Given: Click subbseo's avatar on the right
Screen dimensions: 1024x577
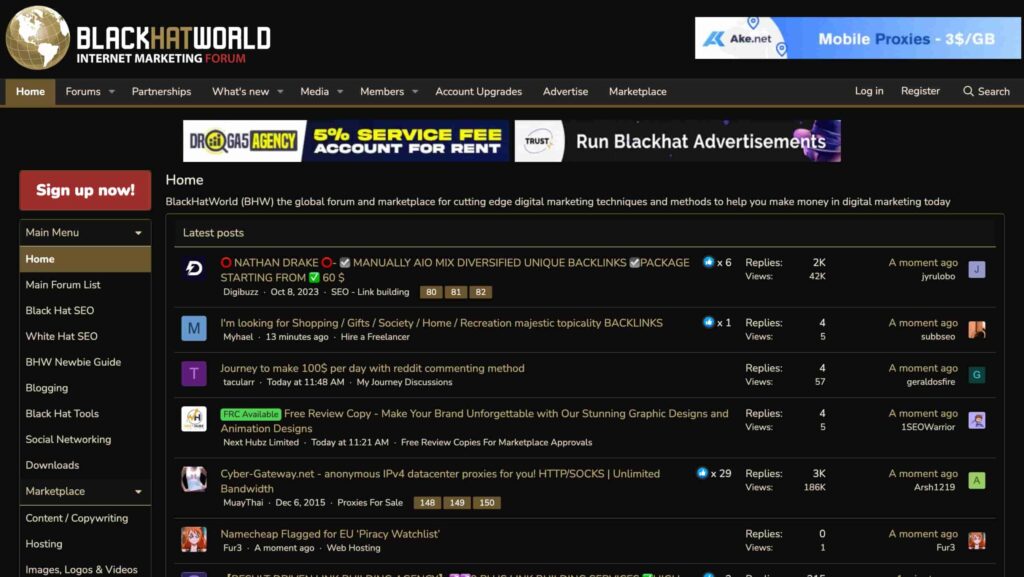Looking at the screenshot, I should click(977, 330).
